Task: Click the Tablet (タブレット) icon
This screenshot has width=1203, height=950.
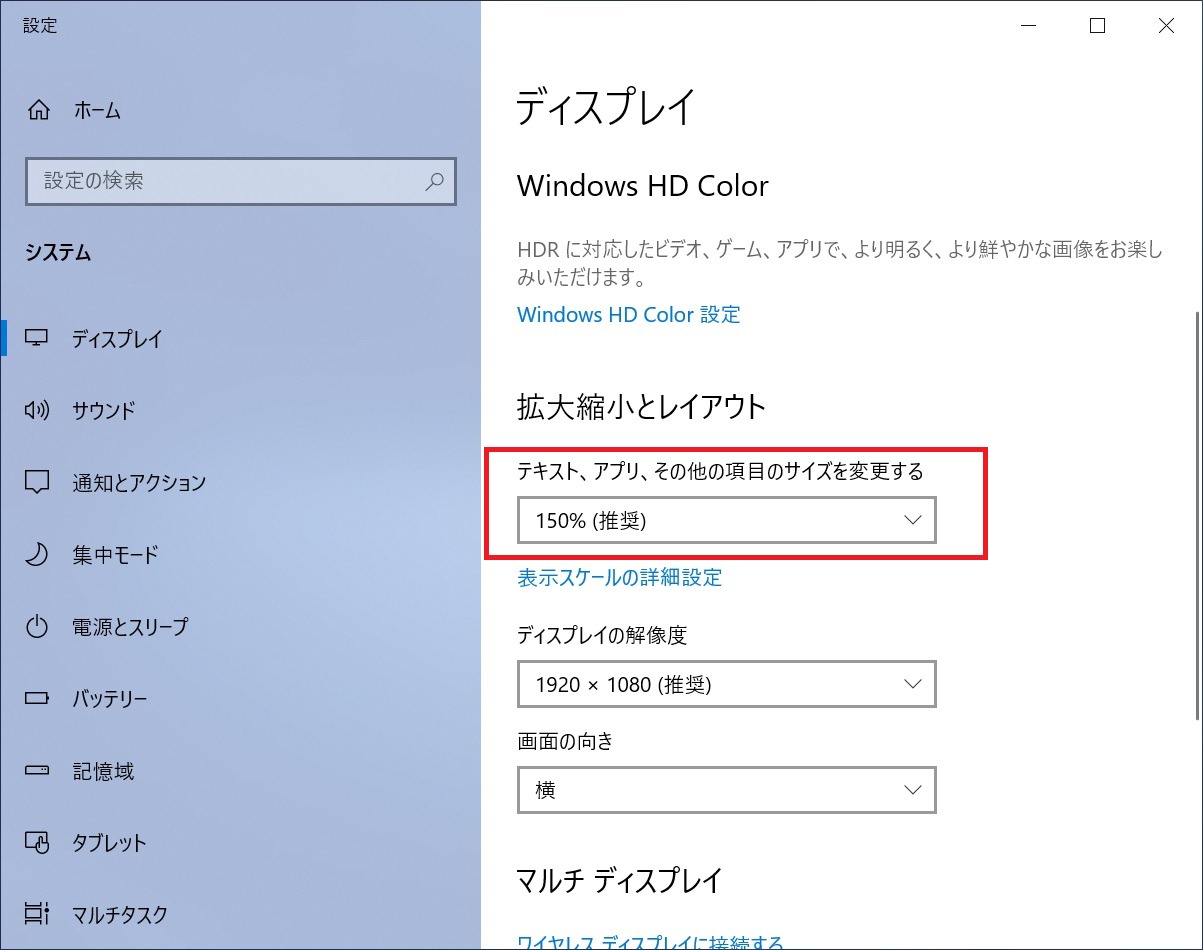Action: 37,843
